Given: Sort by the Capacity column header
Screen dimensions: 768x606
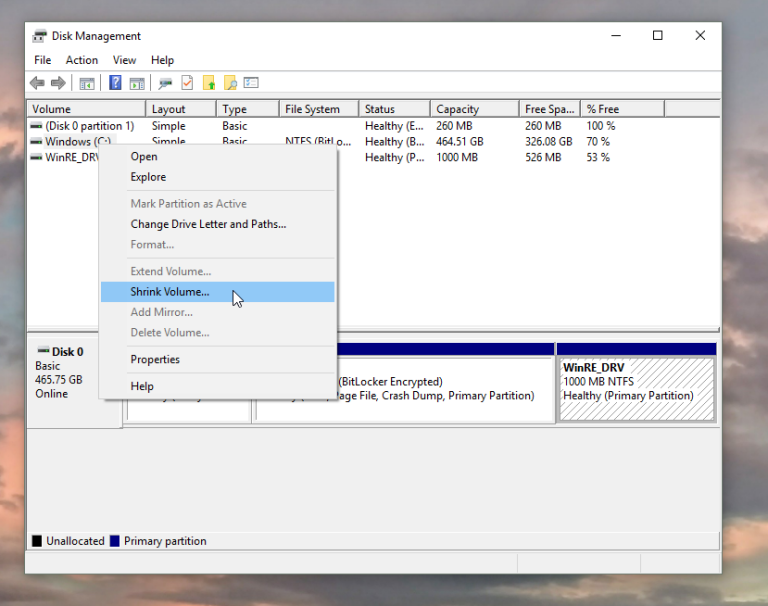Looking at the screenshot, I should pos(475,109).
